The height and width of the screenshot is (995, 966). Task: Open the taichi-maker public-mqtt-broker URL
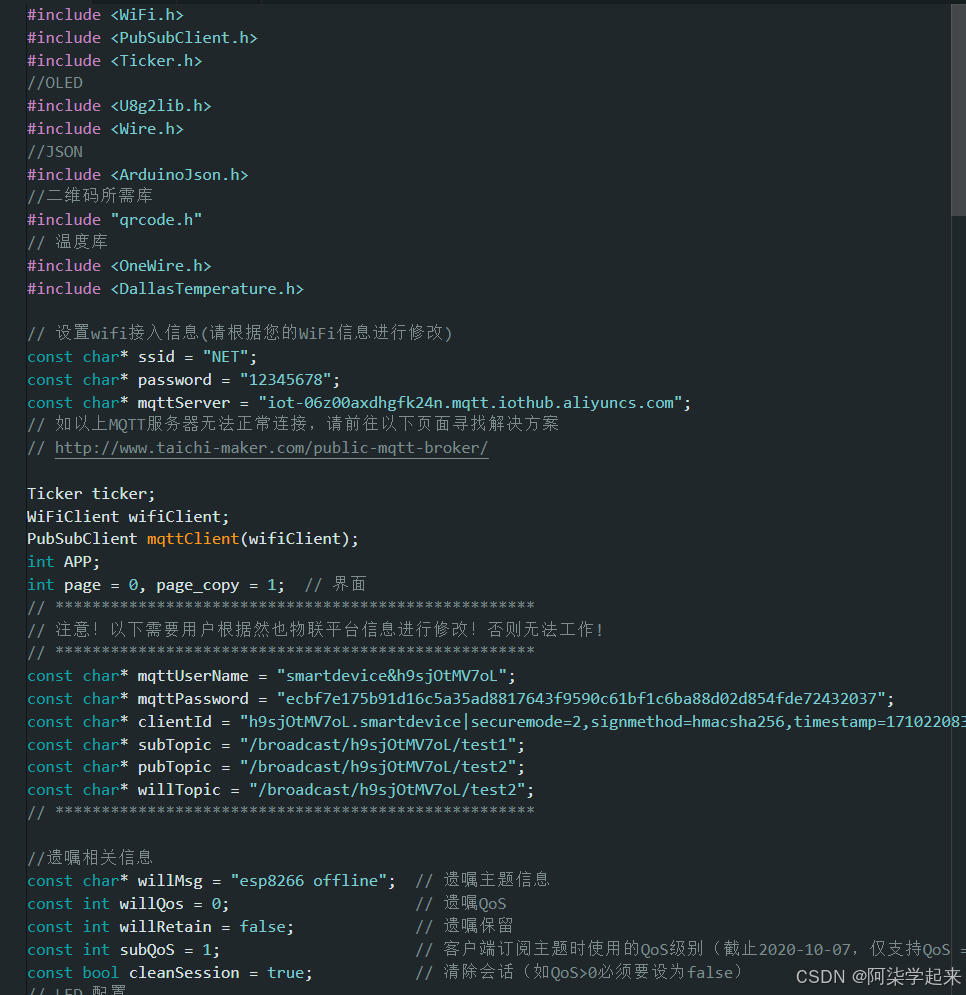tap(271, 448)
